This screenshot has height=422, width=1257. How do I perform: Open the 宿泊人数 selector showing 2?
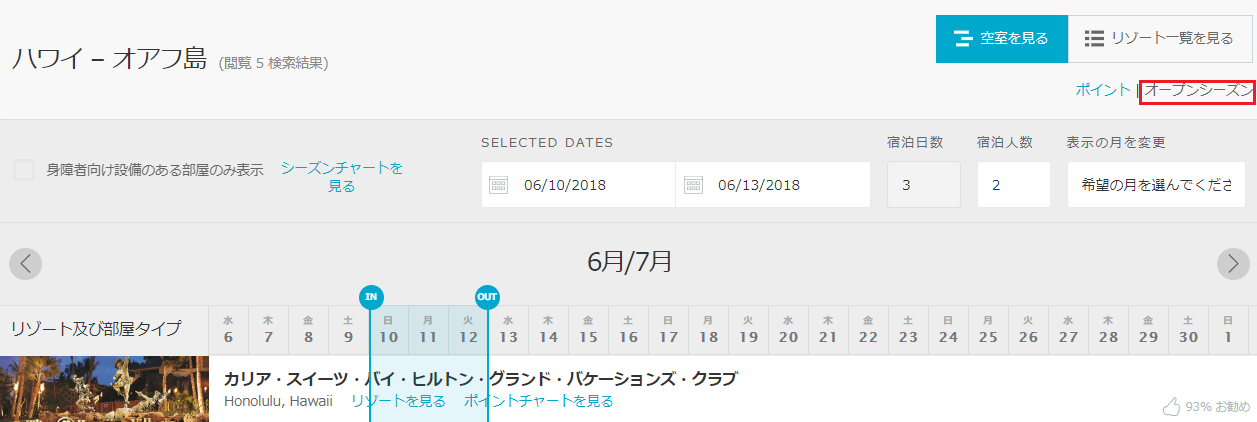(x=1014, y=185)
